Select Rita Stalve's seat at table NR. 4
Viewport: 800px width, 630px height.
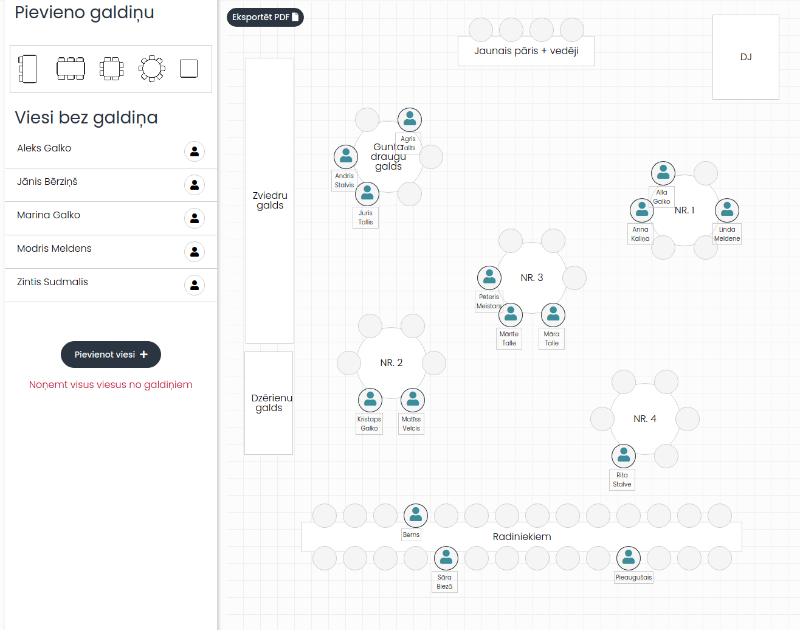point(623,456)
